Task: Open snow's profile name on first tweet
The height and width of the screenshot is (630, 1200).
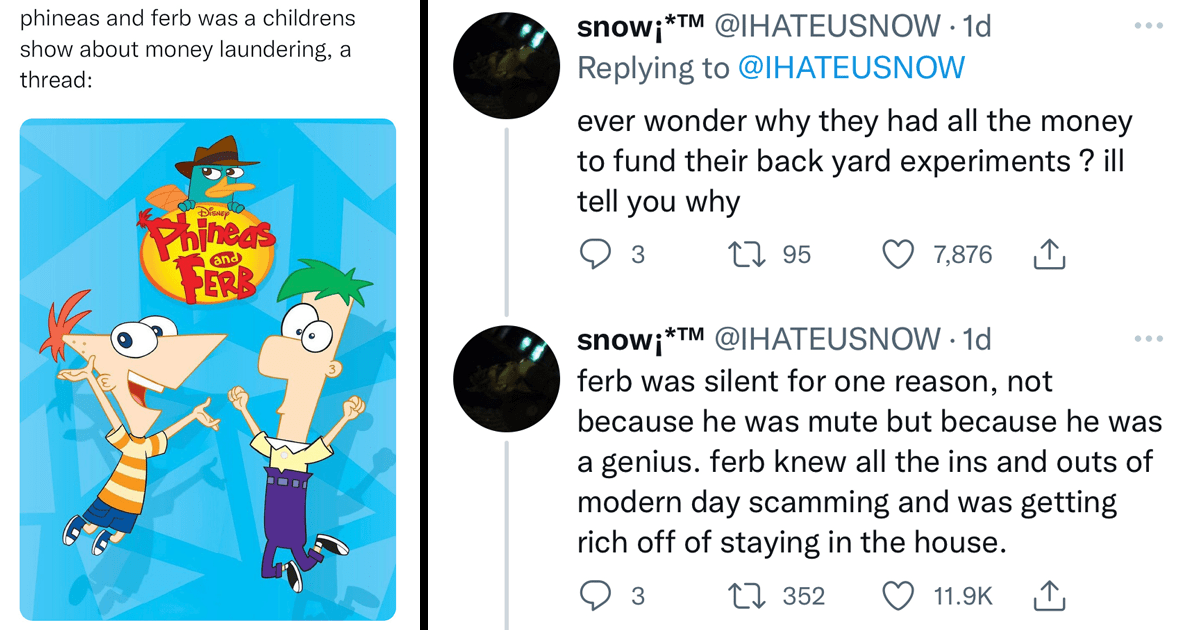Action: (x=638, y=27)
